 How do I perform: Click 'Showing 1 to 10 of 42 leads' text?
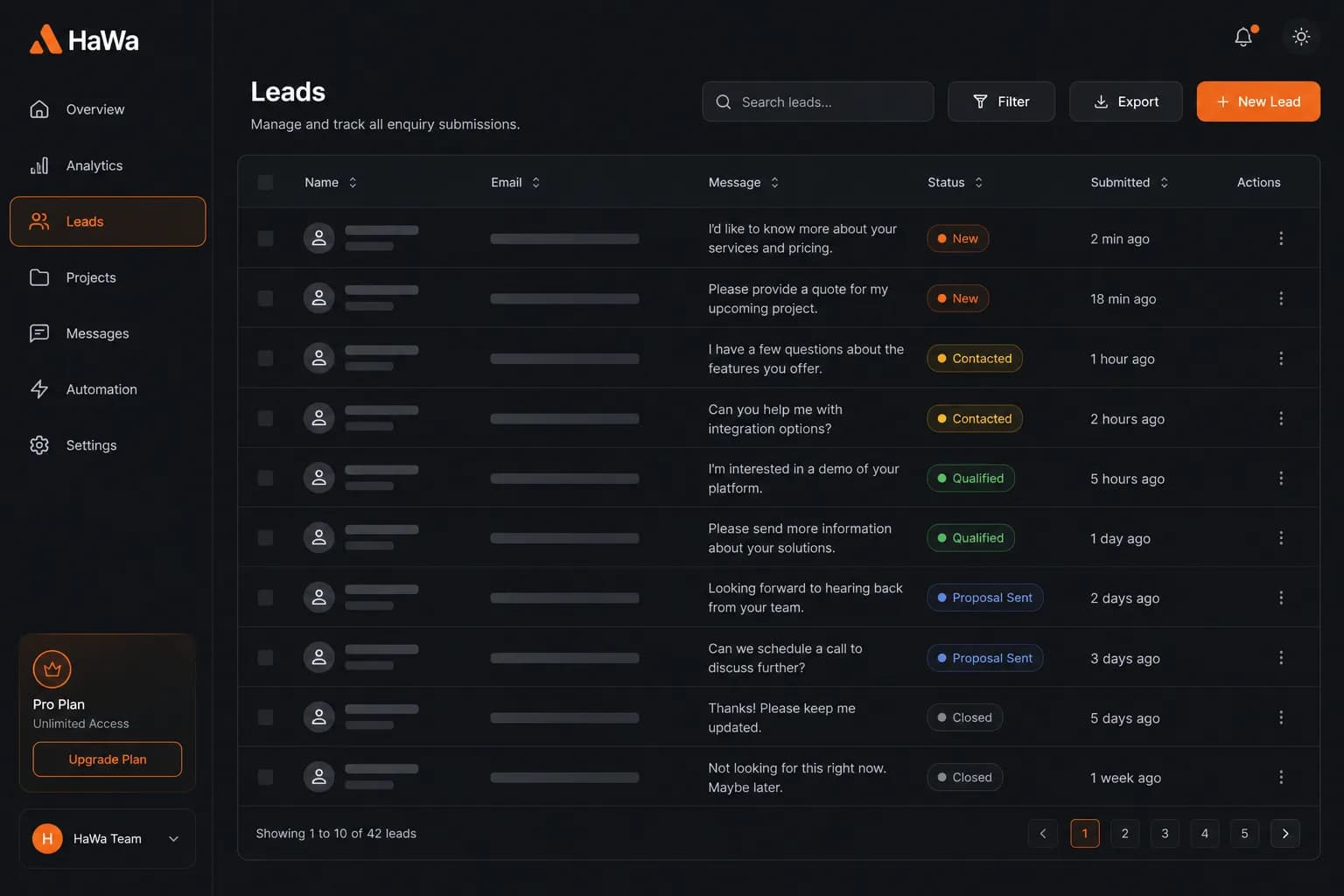coord(336,833)
